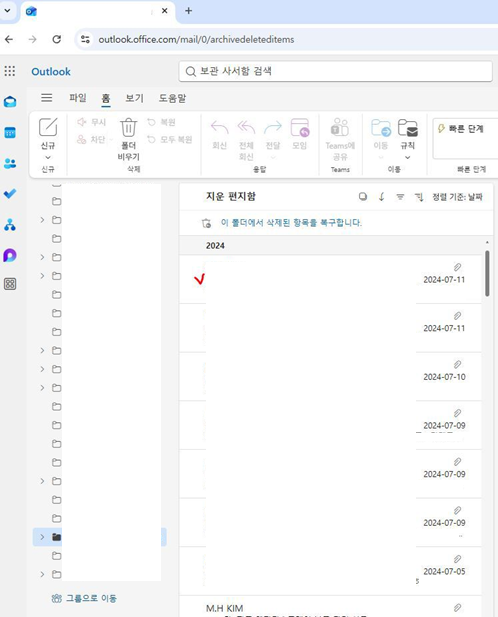Open the 빠른 단계 quick steps box
Screen dimensions: 498x617
[x=465, y=138]
